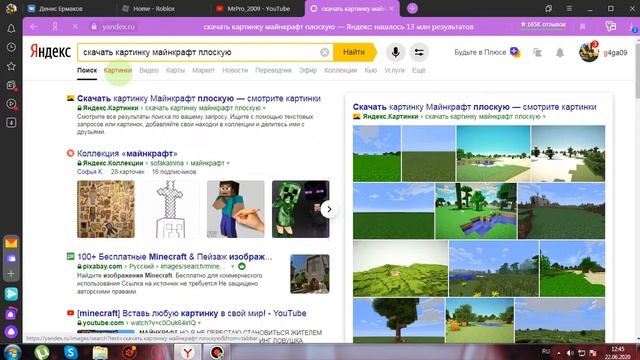Open Steve drawing collection thumbnail
Image resolution: width=640 pixels, height=360 pixels.
[236, 209]
